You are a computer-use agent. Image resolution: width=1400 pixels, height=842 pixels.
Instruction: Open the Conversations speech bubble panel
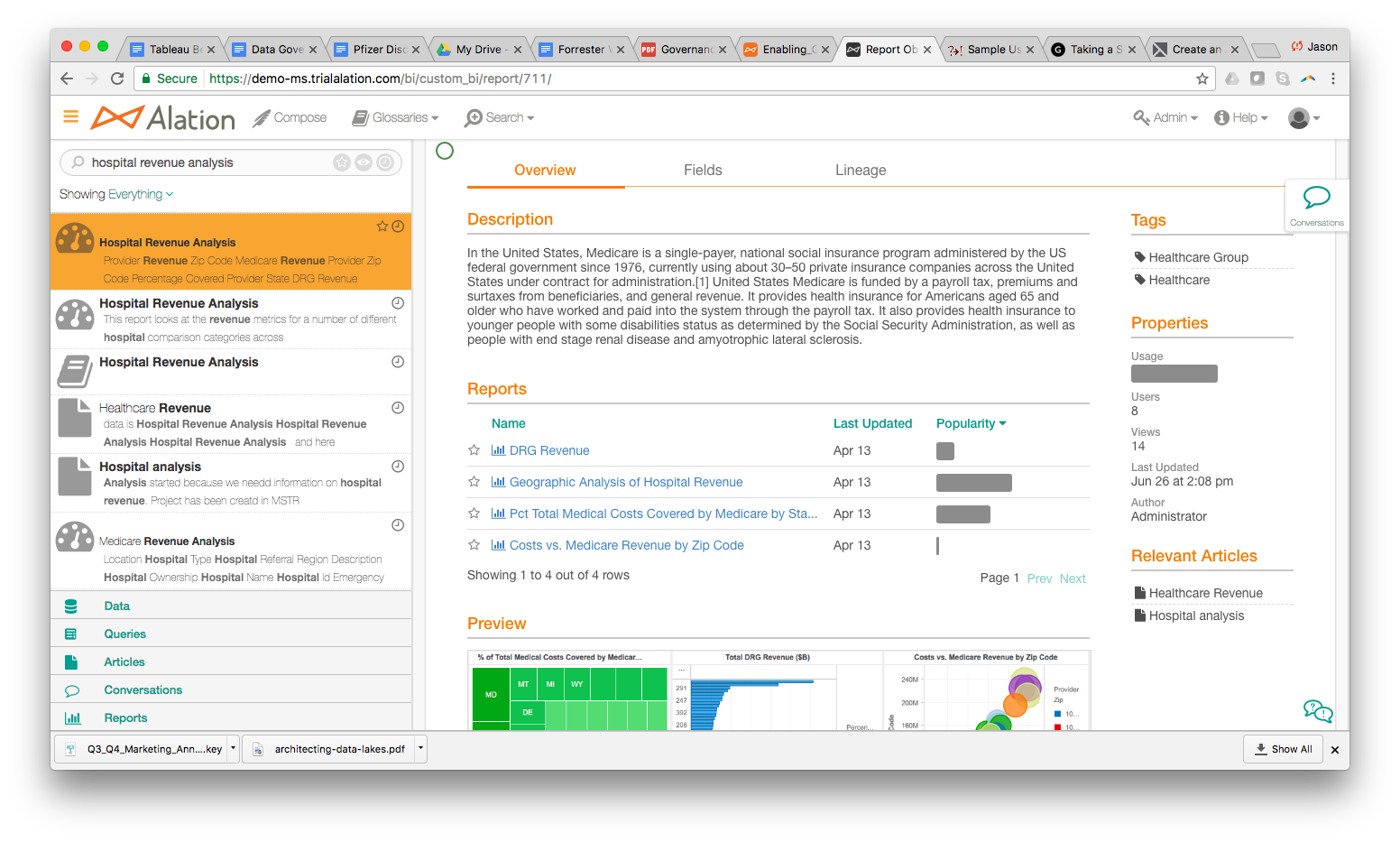pyautogui.click(x=1316, y=205)
